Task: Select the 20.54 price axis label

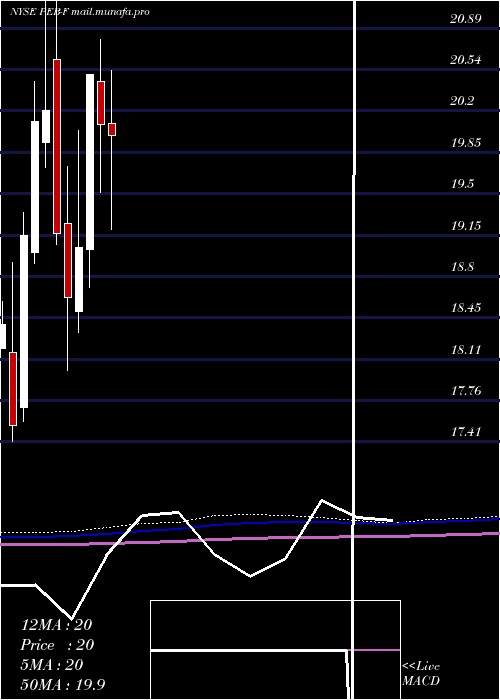Action: 466,59
